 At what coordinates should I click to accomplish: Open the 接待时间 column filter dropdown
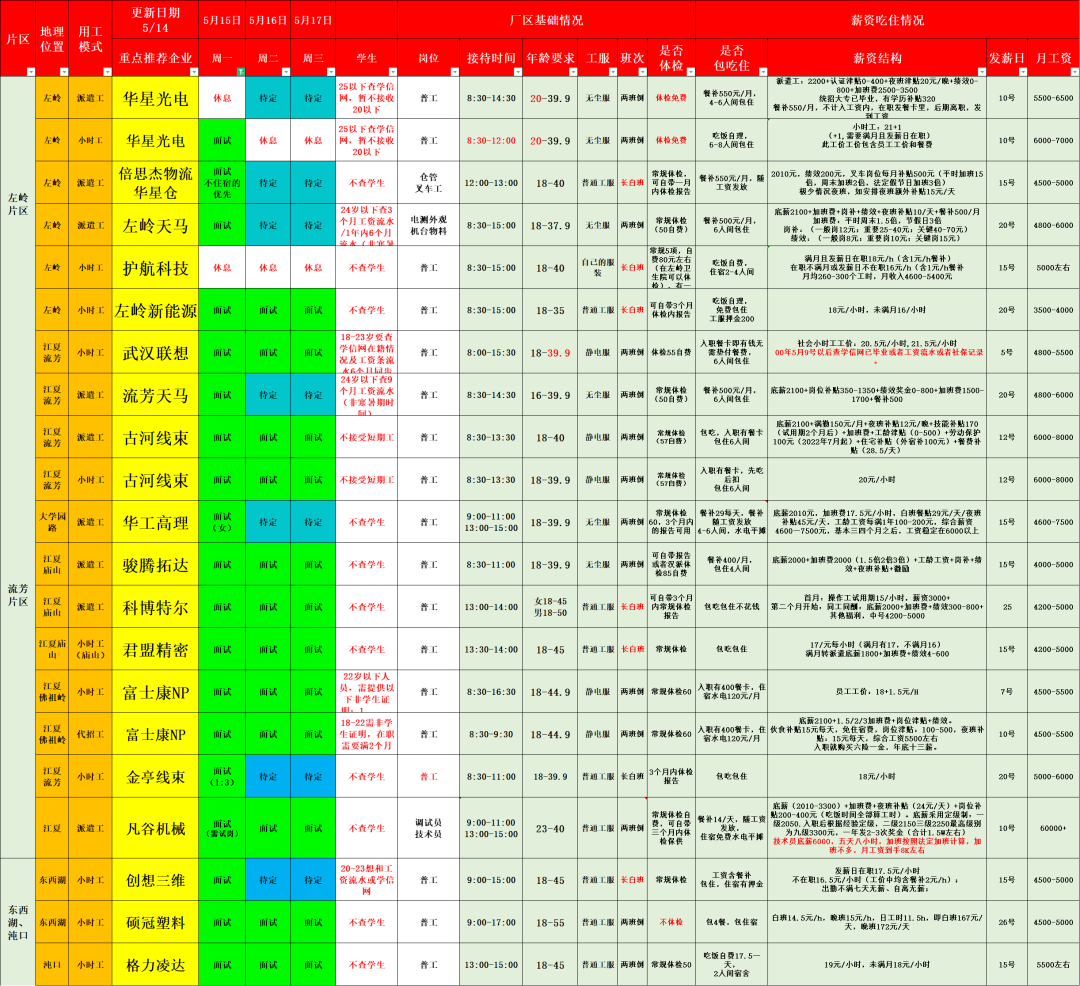[517, 72]
